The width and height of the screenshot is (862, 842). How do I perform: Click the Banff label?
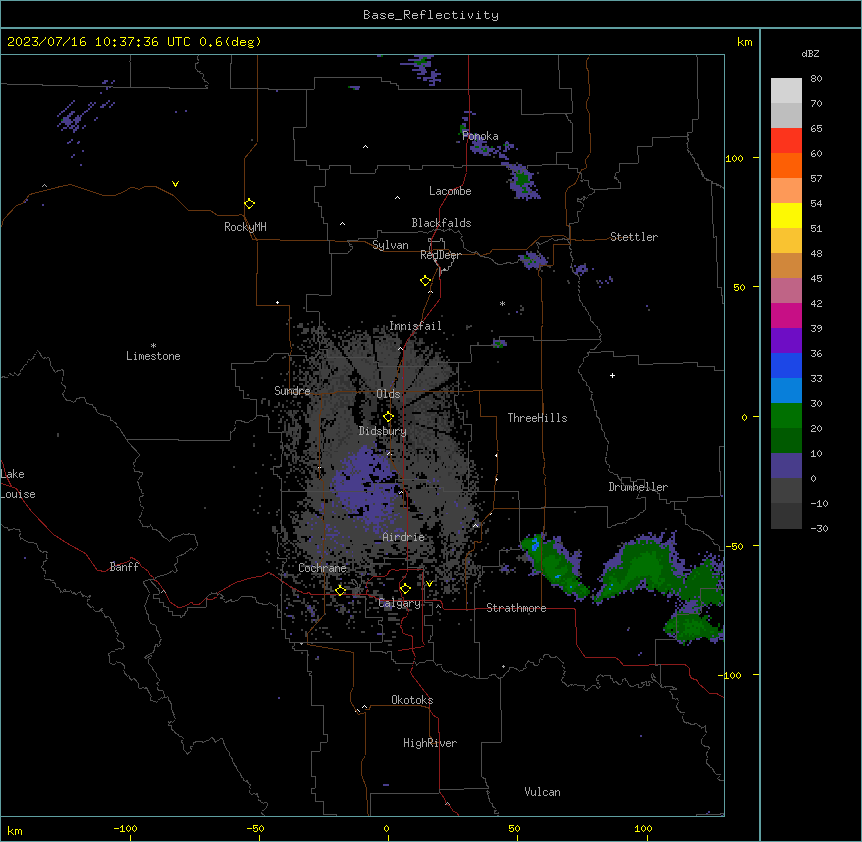click(124, 567)
